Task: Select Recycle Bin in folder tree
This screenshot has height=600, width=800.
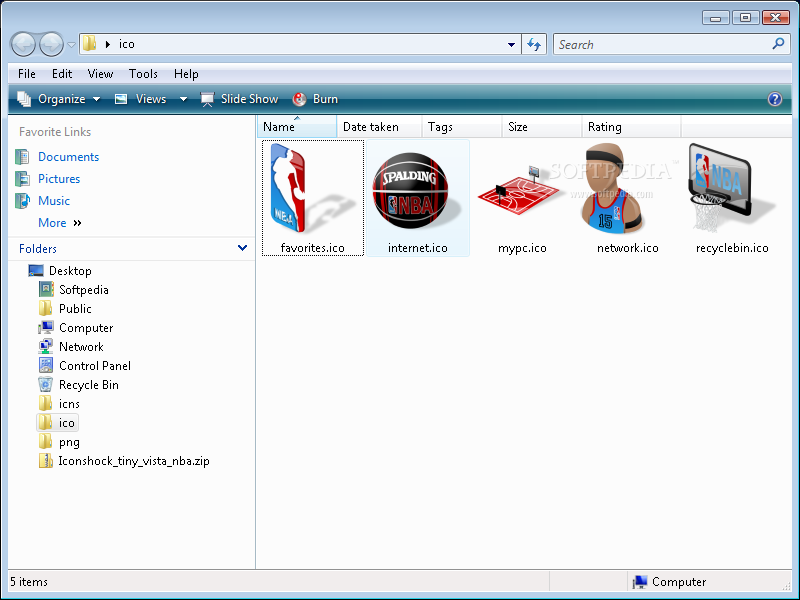Action: pyautogui.click(x=89, y=385)
